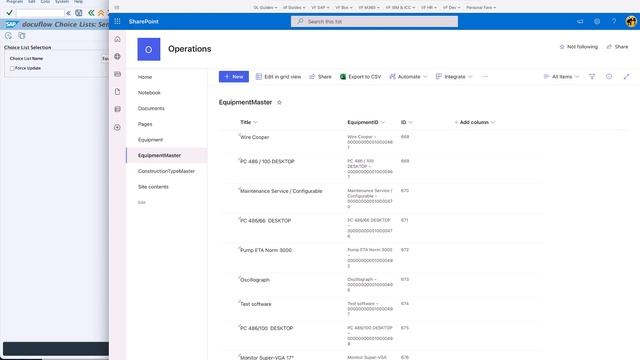640x360 pixels.
Task: Click the orange exit up-arrow icon in SAP
Action: (101, 13)
